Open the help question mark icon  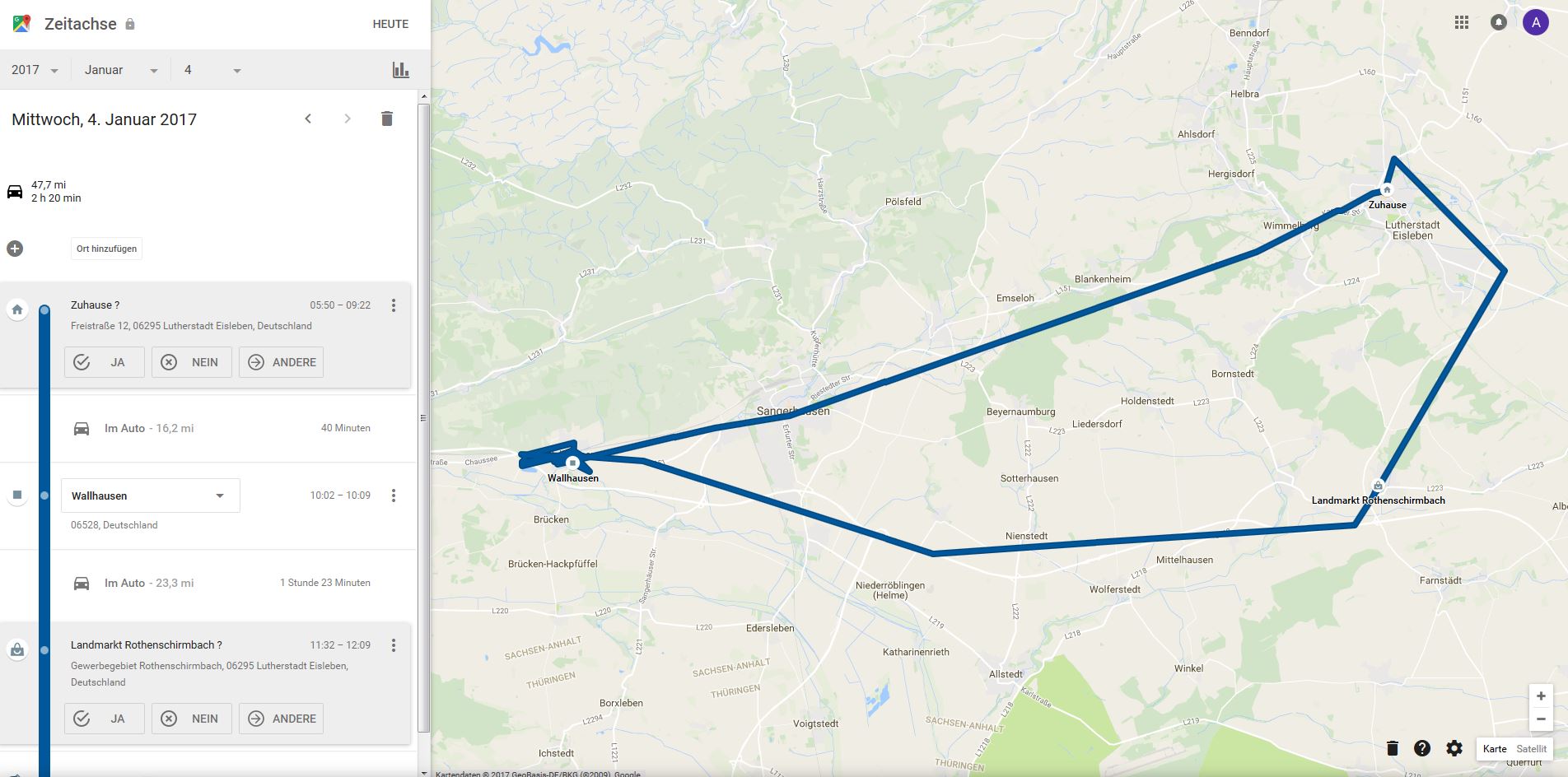click(x=1422, y=748)
